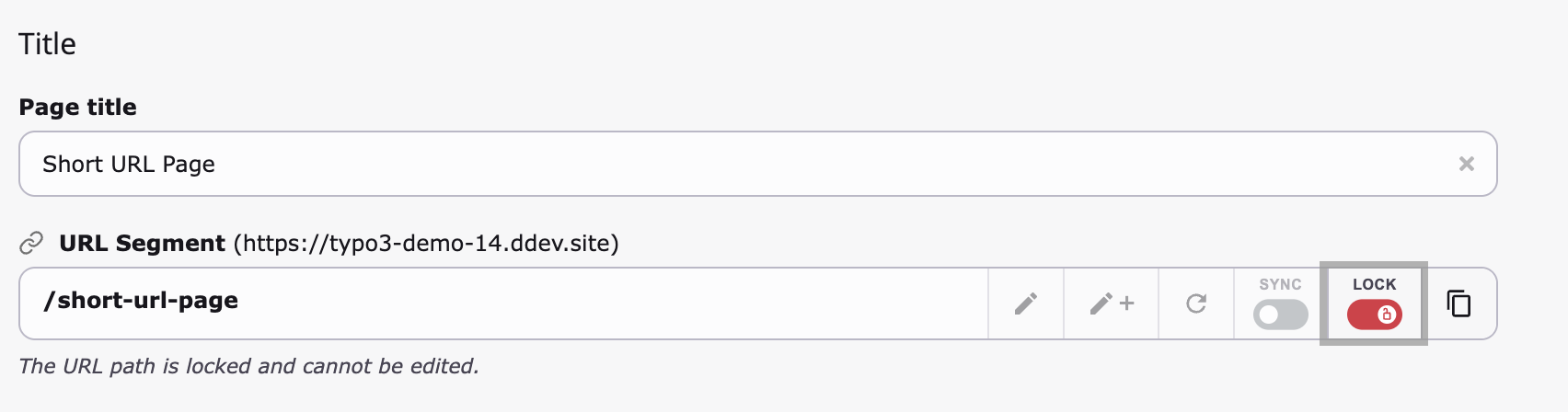Viewport: 1568px width, 412px height.
Task: Copy the URL with the clipboard icon
Action: 1458,303
